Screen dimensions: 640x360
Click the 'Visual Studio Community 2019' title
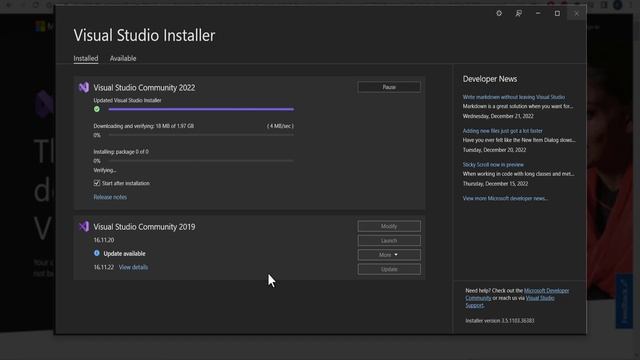coord(144,227)
